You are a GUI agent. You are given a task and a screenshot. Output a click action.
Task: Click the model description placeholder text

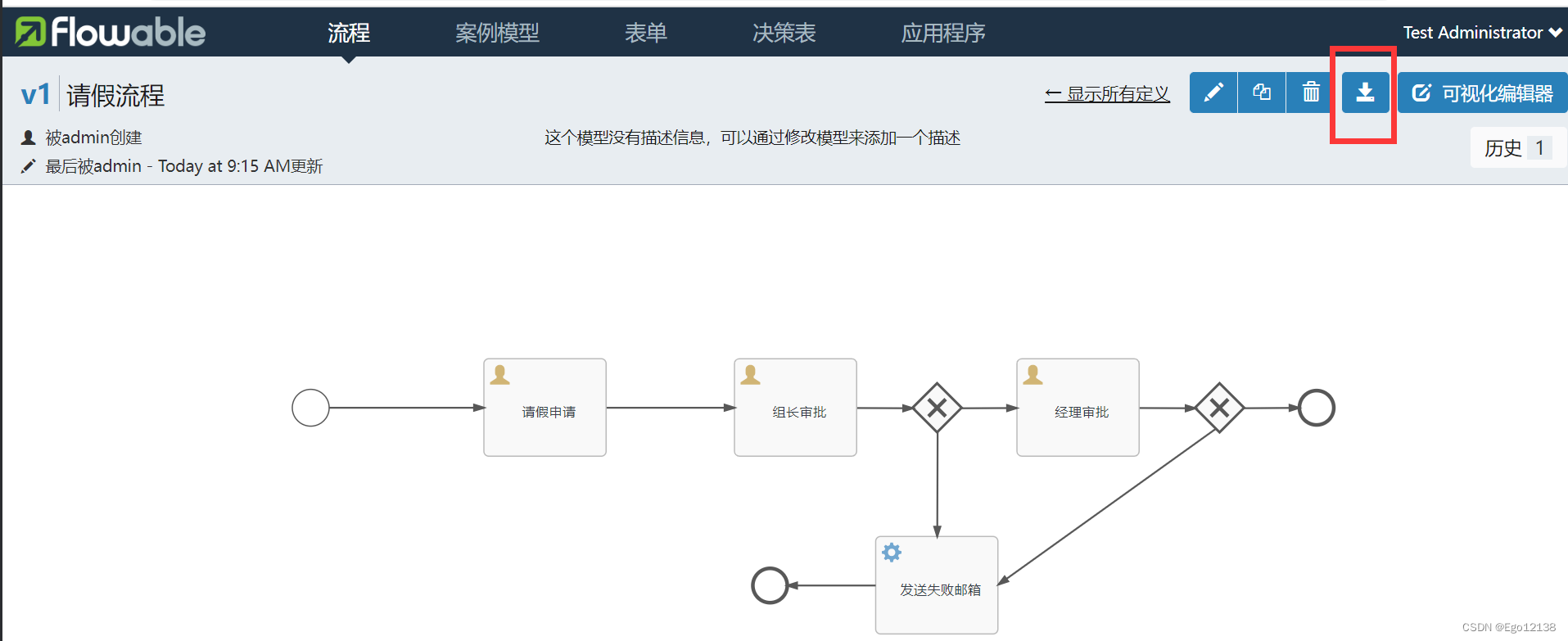pyautogui.click(x=752, y=138)
